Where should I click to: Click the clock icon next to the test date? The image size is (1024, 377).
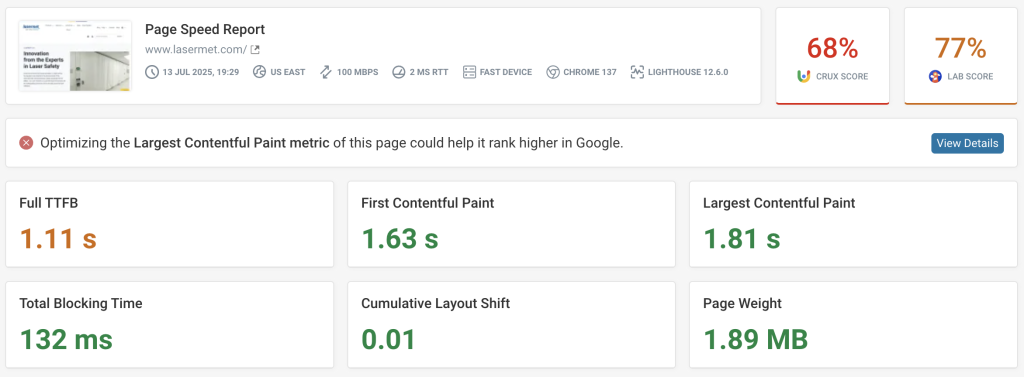[x=152, y=72]
